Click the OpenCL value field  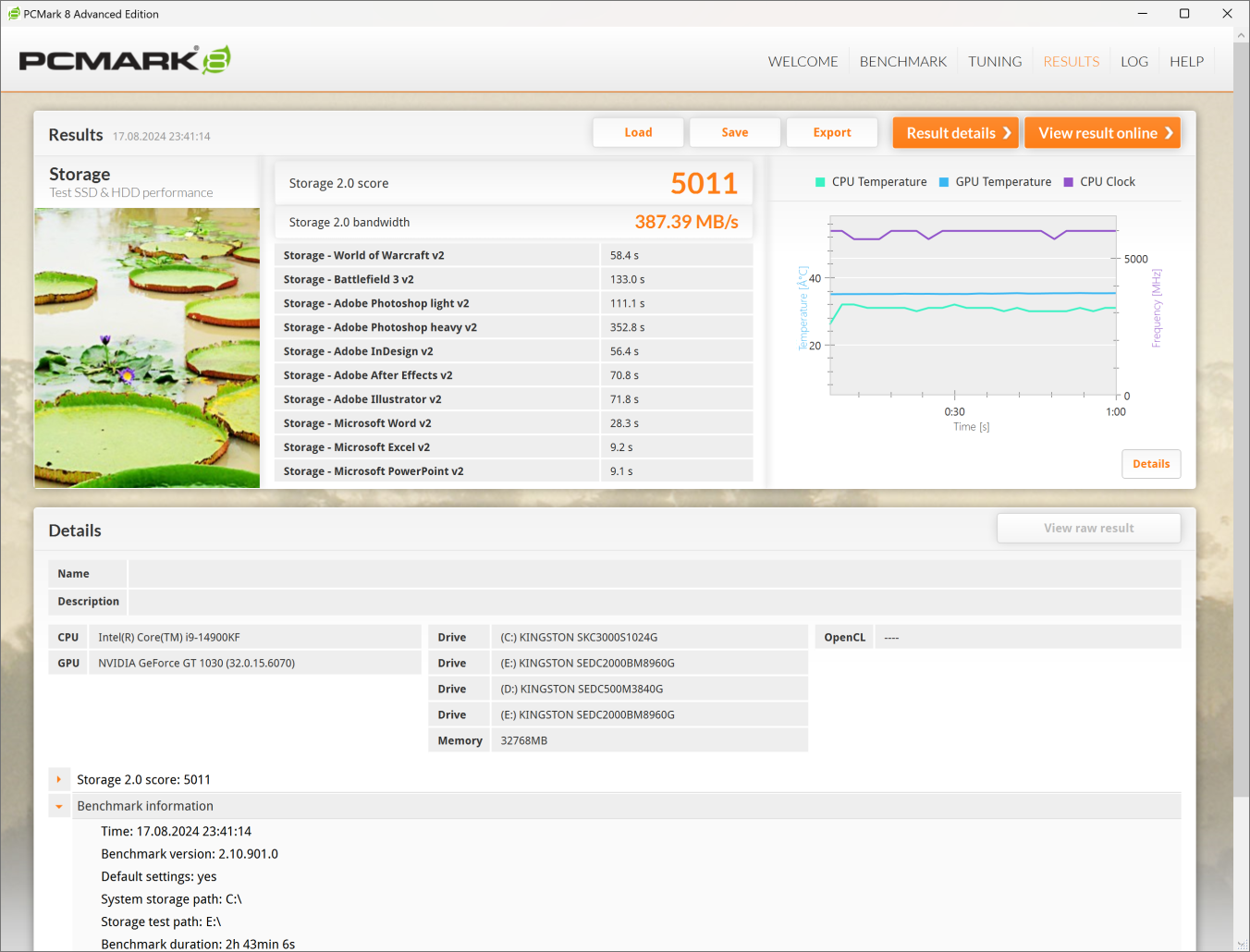point(1028,638)
